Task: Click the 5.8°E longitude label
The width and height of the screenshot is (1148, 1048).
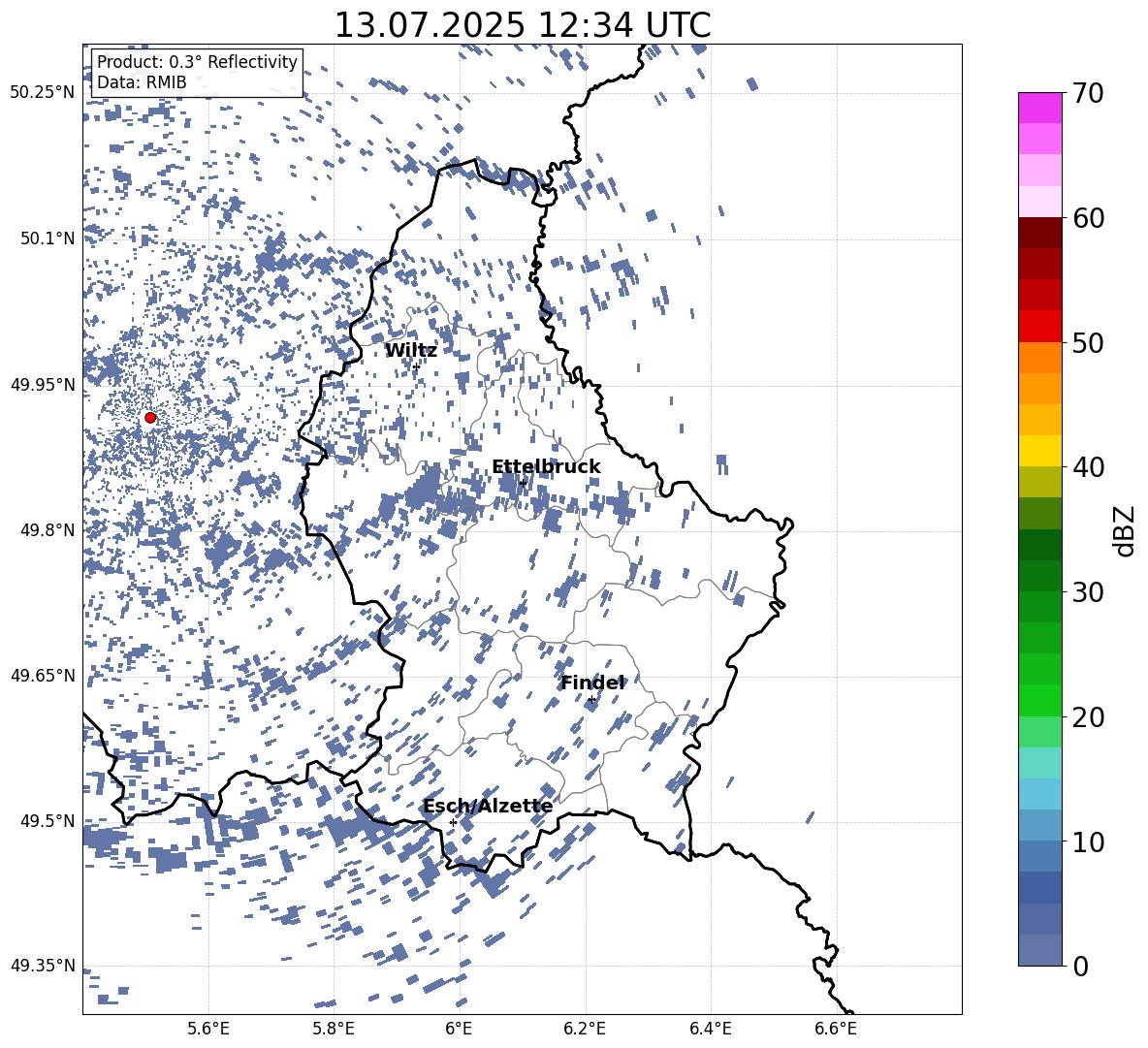Action: point(334,1029)
